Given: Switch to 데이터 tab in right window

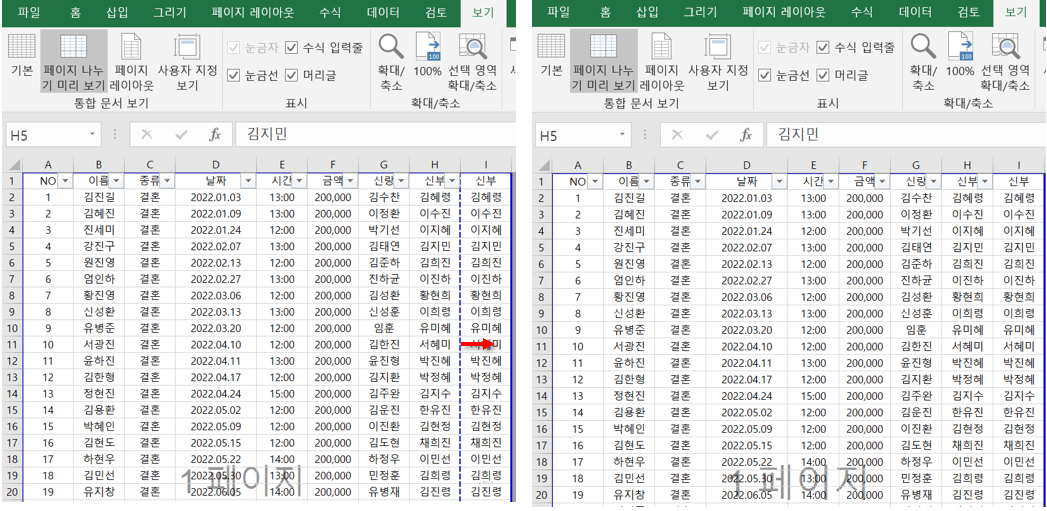Looking at the screenshot, I should pyautogui.click(x=915, y=12).
